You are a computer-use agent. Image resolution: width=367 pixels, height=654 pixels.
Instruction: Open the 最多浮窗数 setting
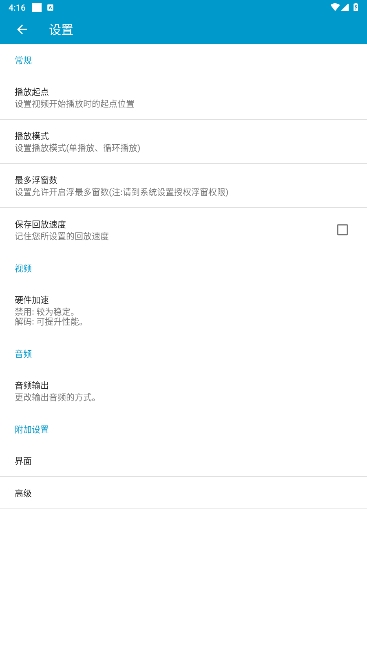184,186
